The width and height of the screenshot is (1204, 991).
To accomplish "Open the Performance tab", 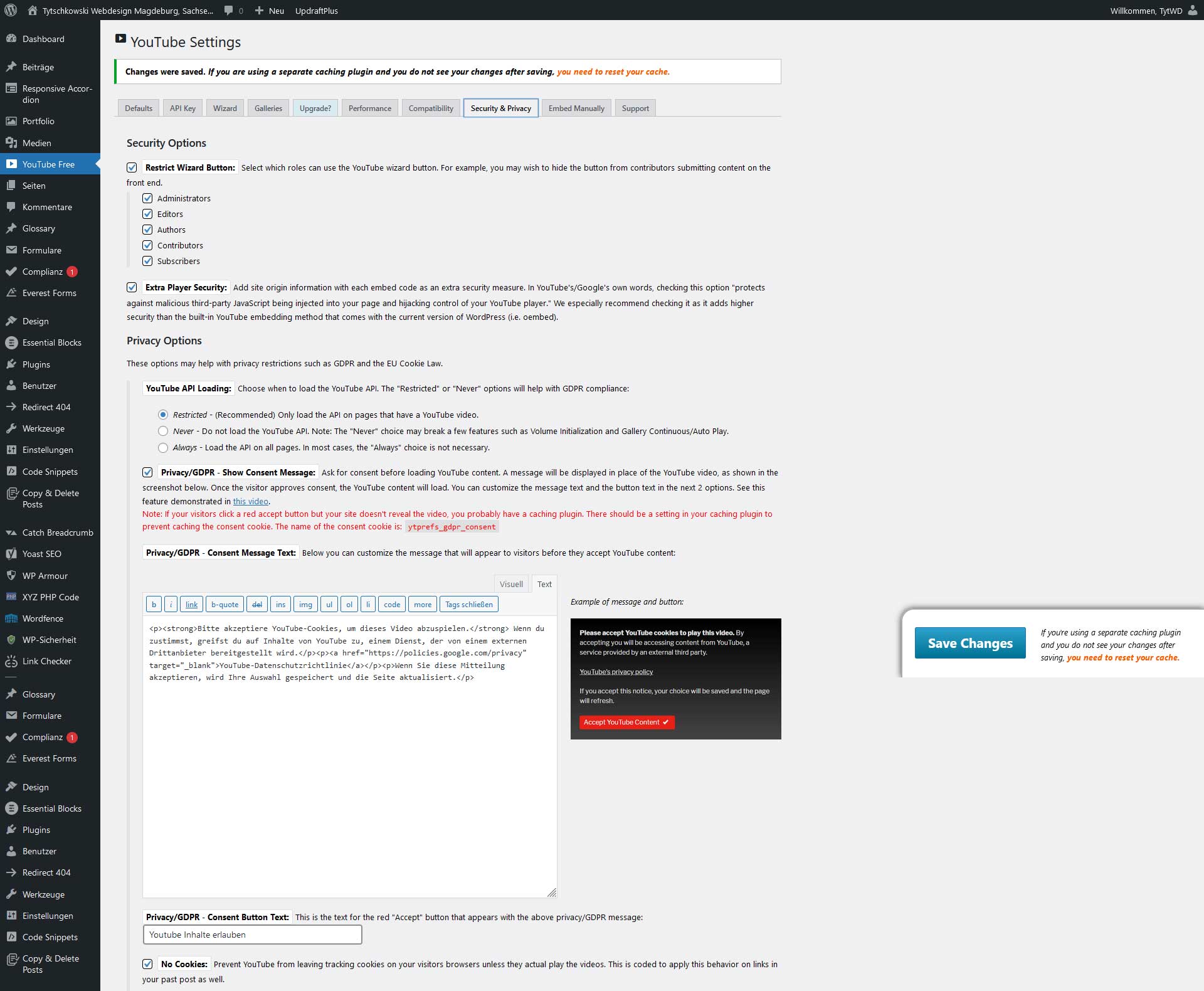I will click(x=370, y=108).
